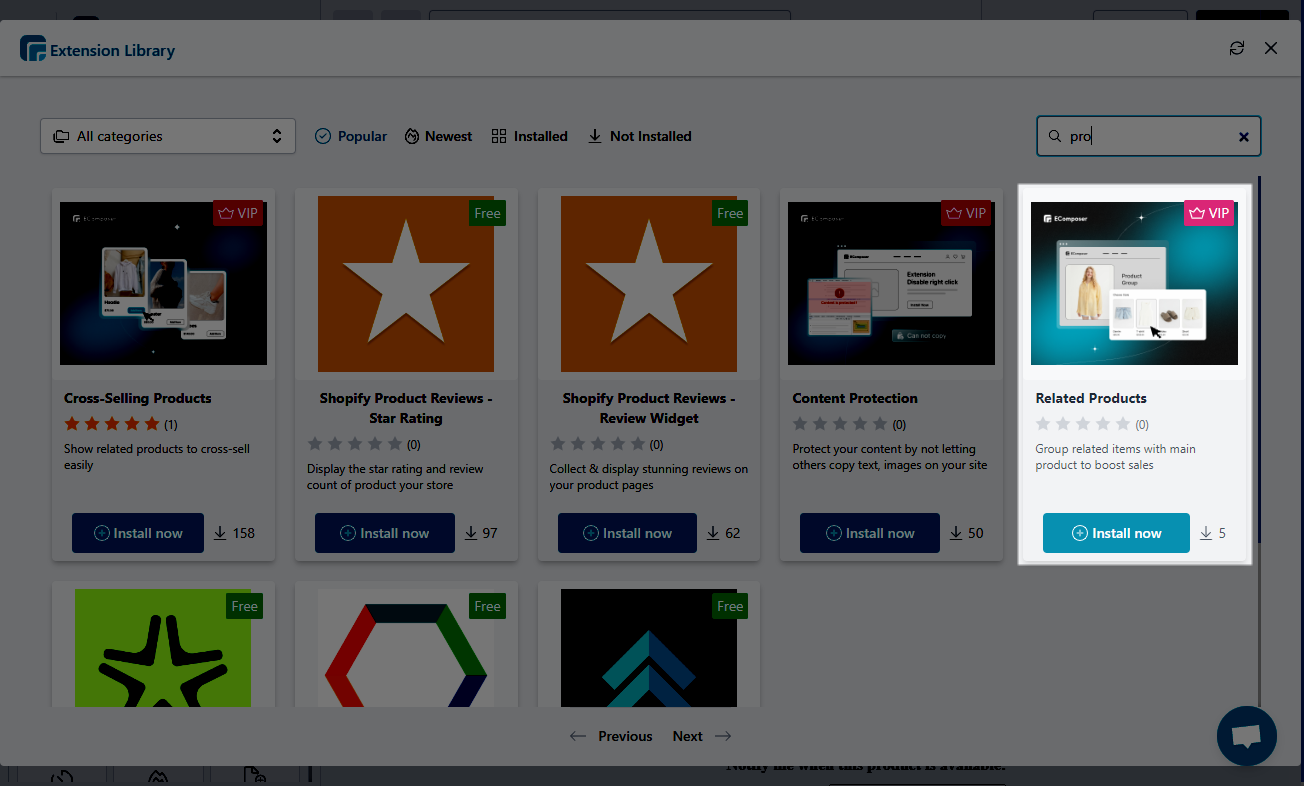The image size is (1304, 786).
Task: Click the download count 158 icon
Action: (221, 533)
